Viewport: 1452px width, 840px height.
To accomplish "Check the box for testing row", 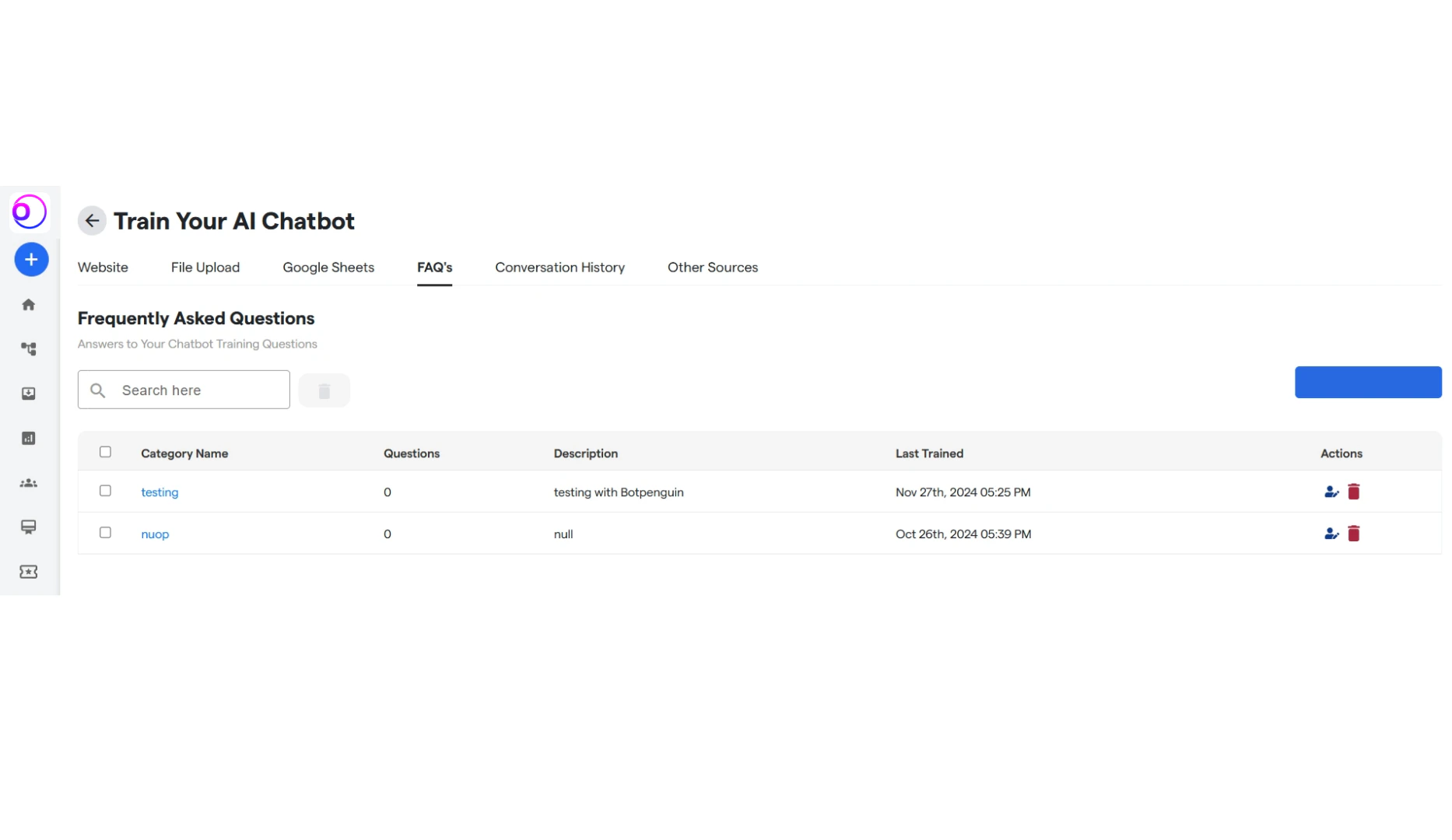I will pyautogui.click(x=106, y=491).
